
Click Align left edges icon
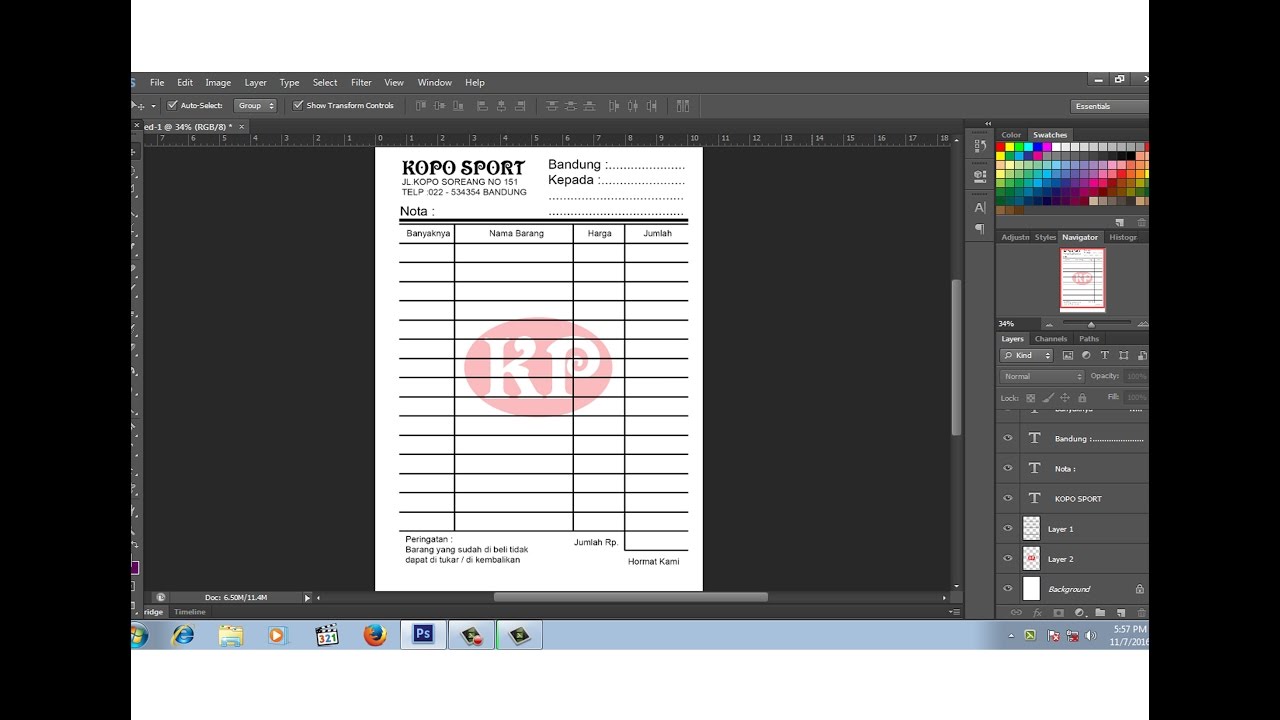(482, 105)
